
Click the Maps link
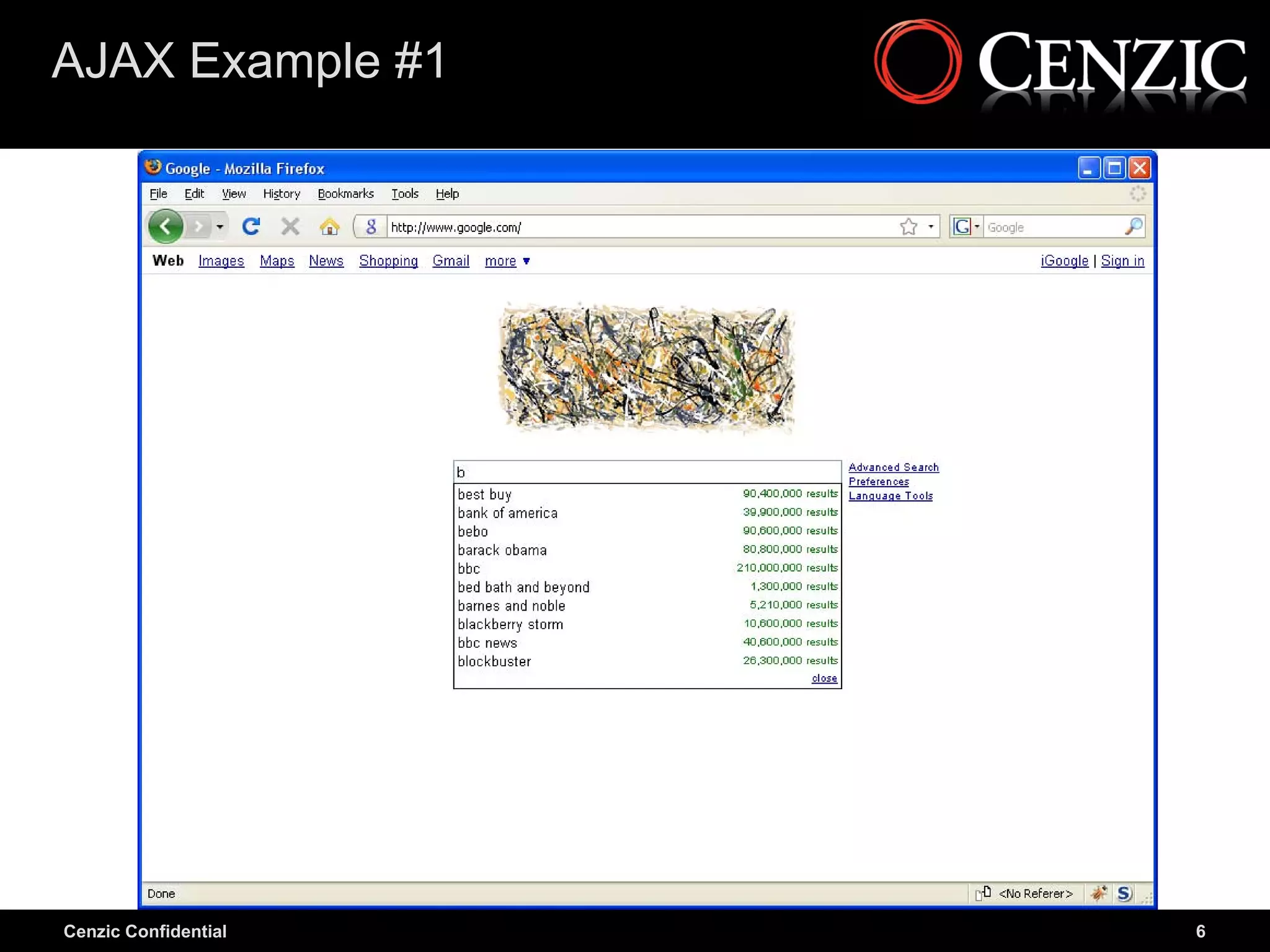[x=277, y=261]
